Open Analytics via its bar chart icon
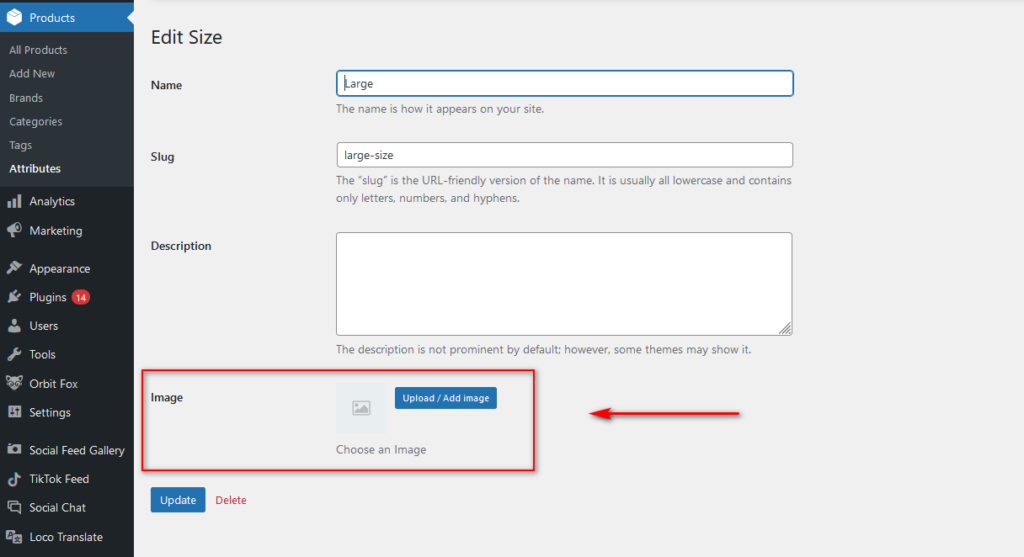 coord(14,202)
